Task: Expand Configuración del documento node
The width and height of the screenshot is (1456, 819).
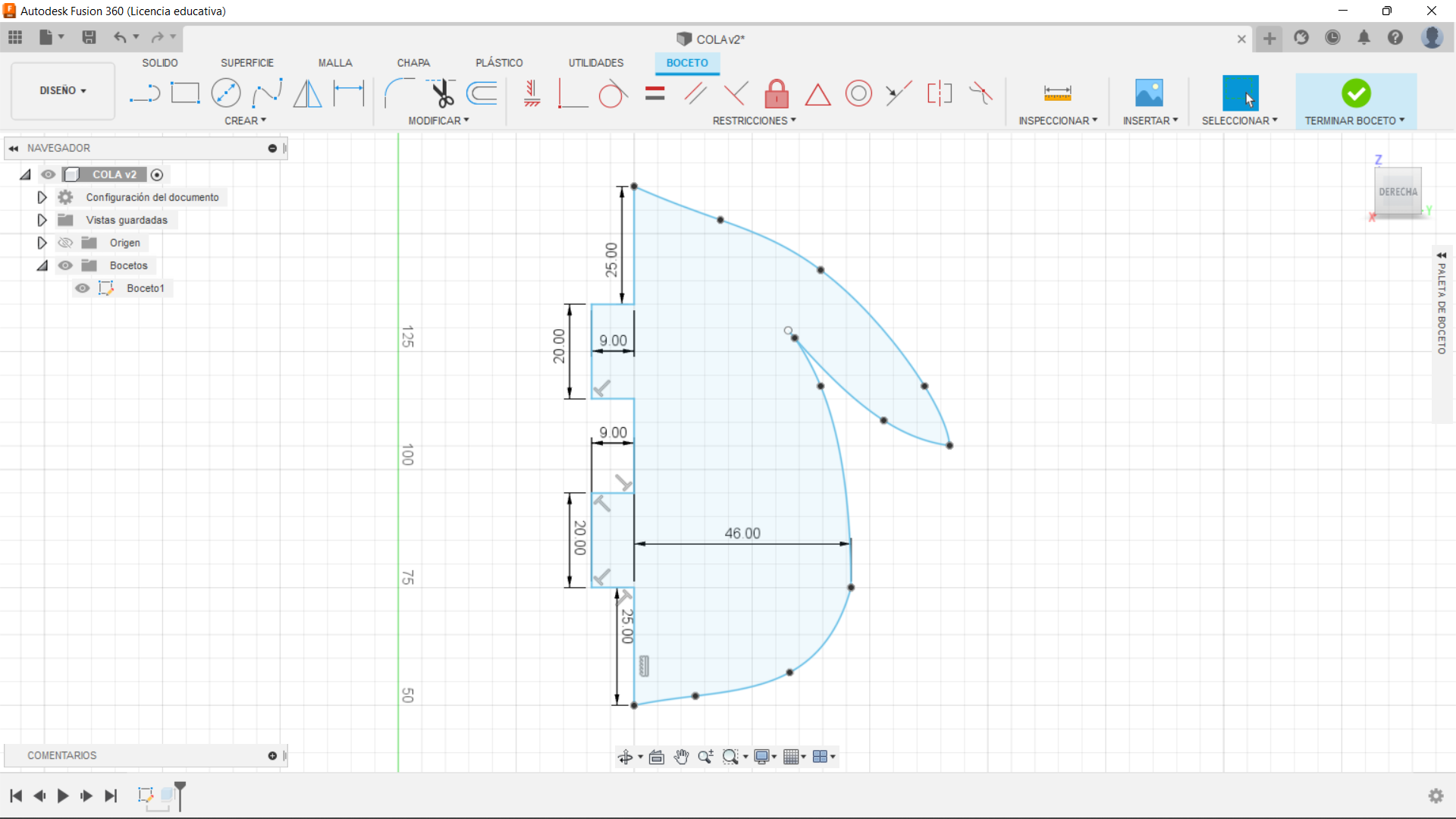Action: [42, 197]
